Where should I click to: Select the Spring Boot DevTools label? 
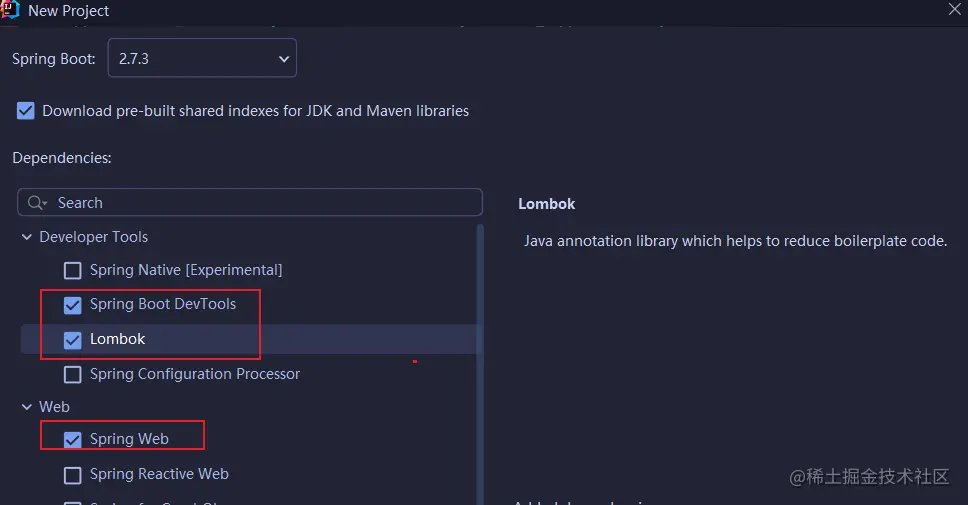[163, 304]
